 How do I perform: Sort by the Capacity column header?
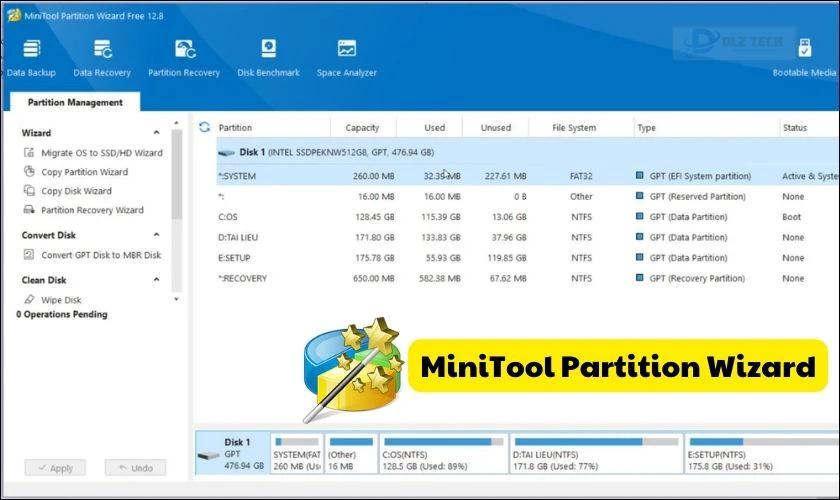click(362, 128)
